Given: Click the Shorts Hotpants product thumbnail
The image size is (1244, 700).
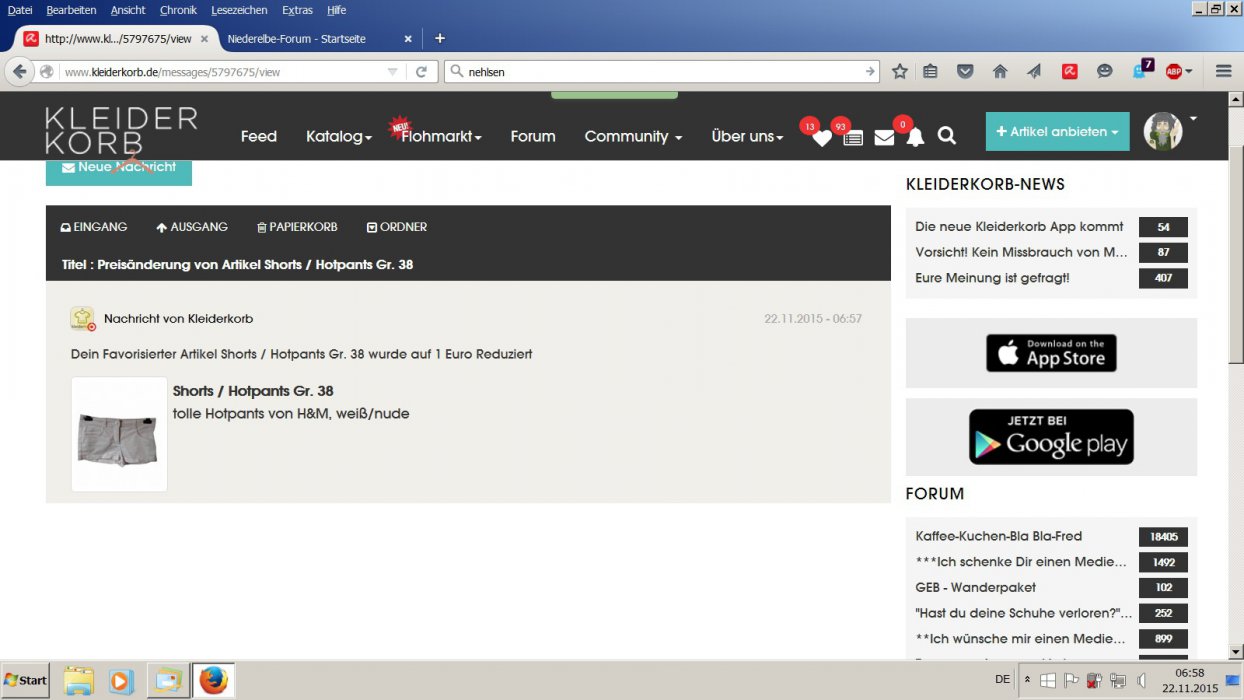Looking at the screenshot, I should pyautogui.click(x=119, y=434).
